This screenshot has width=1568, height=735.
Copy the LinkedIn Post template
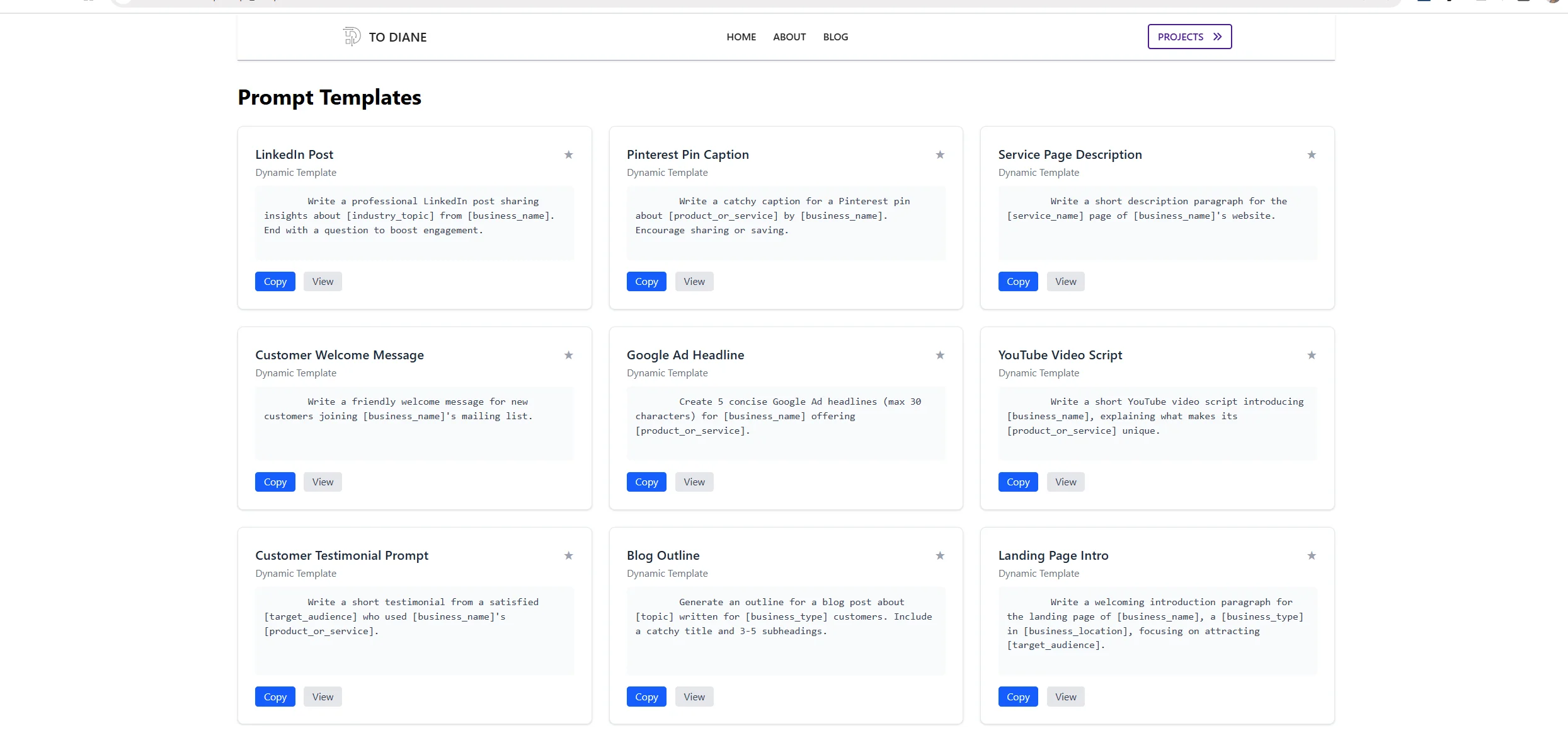pos(275,281)
